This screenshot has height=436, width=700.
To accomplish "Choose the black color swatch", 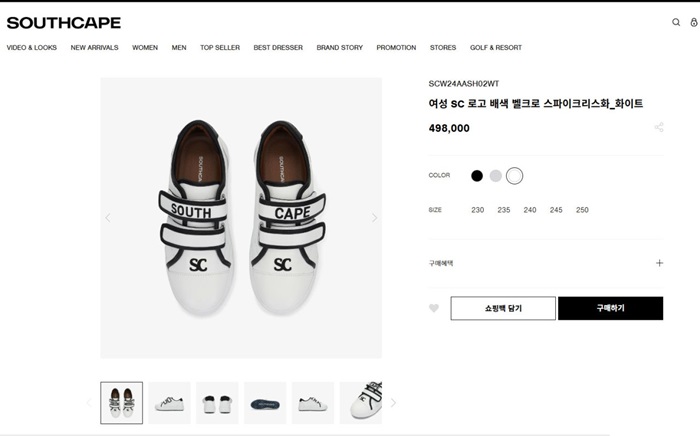I will [477, 176].
